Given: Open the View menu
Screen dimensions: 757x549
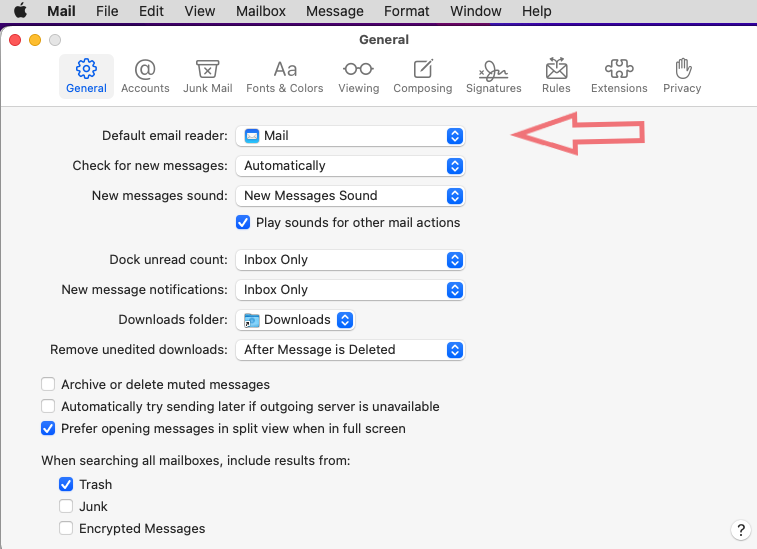Looking at the screenshot, I should tap(199, 11).
